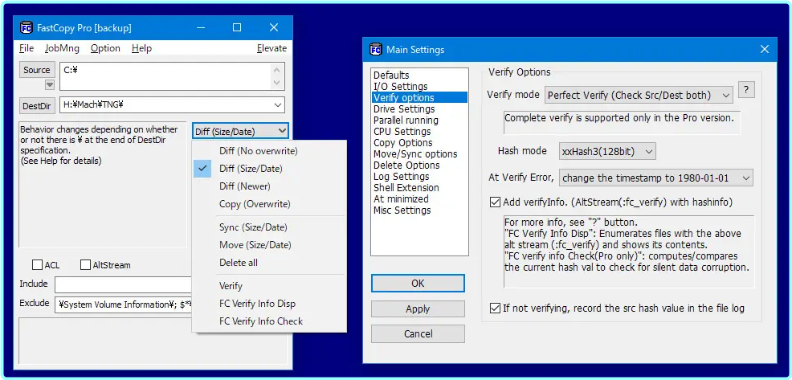Select I/O Settings in settings list
792x380 pixels.
419,86
